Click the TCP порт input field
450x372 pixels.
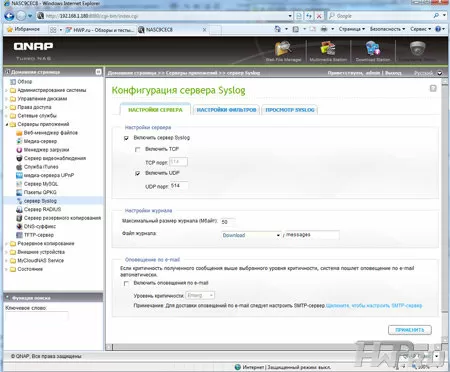[179, 162]
